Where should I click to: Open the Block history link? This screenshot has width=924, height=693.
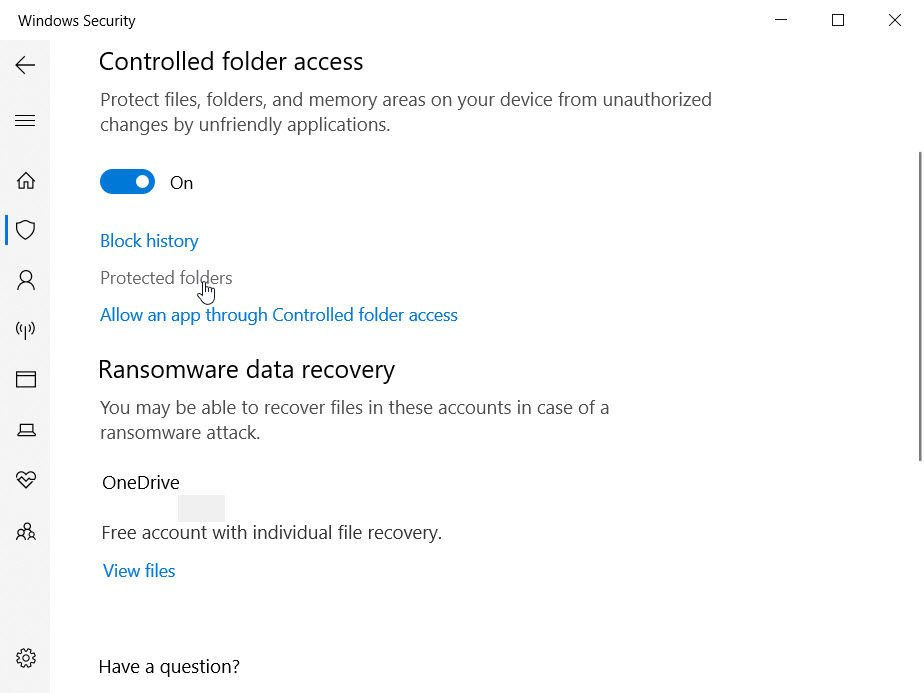pos(149,241)
